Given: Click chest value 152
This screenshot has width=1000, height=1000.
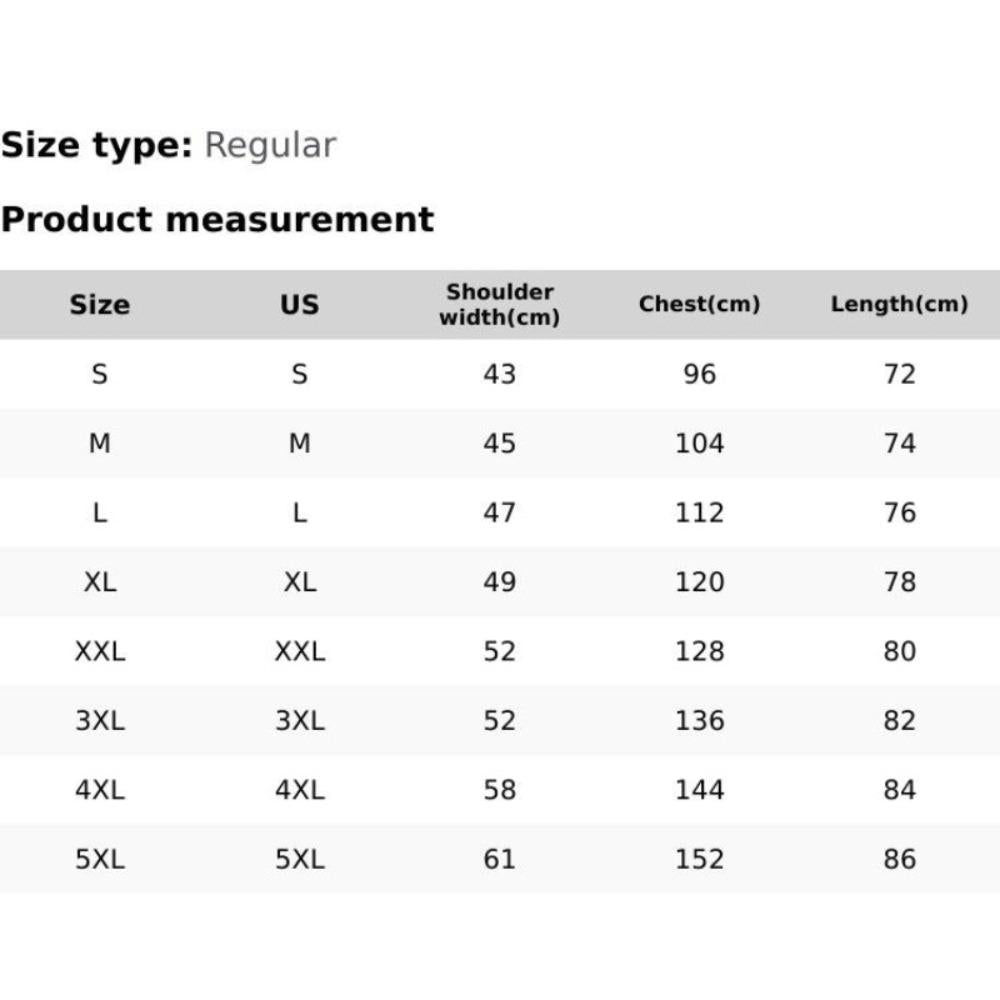Looking at the screenshot, I should pyautogui.click(x=700, y=859).
